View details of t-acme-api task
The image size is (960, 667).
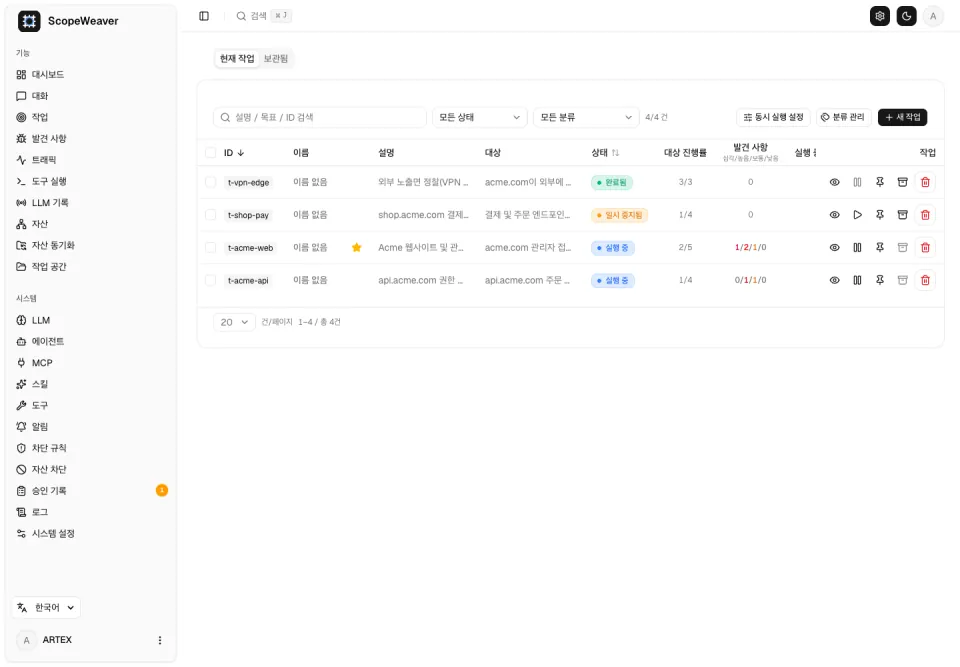click(x=834, y=280)
